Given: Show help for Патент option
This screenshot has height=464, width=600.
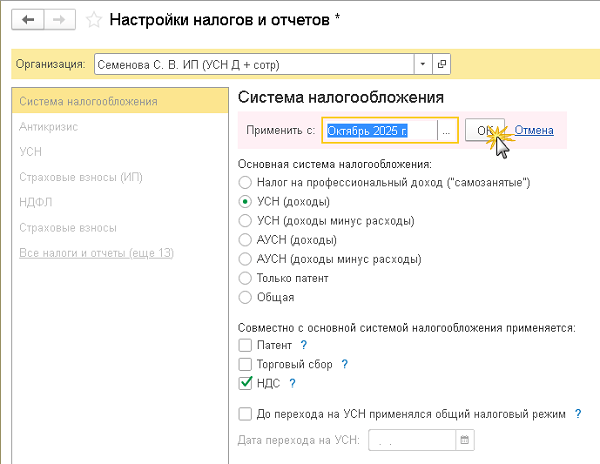Looking at the screenshot, I should [x=303, y=345].
